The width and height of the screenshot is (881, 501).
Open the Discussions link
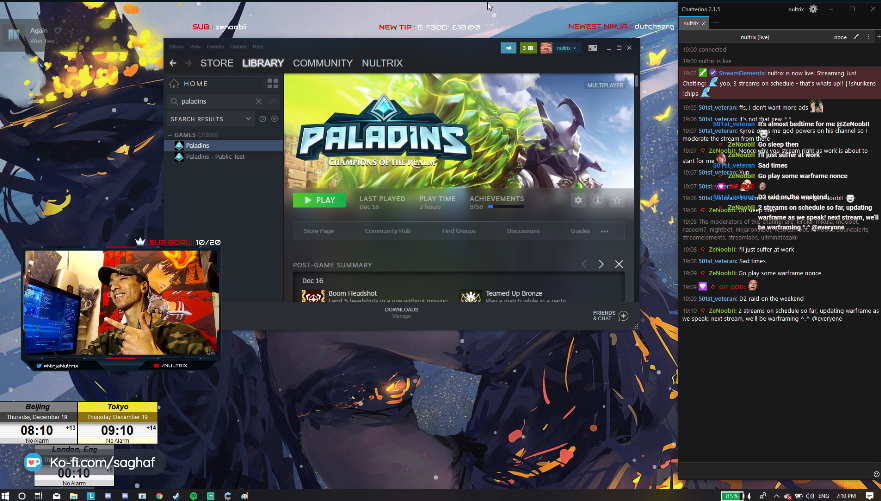point(523,231)
